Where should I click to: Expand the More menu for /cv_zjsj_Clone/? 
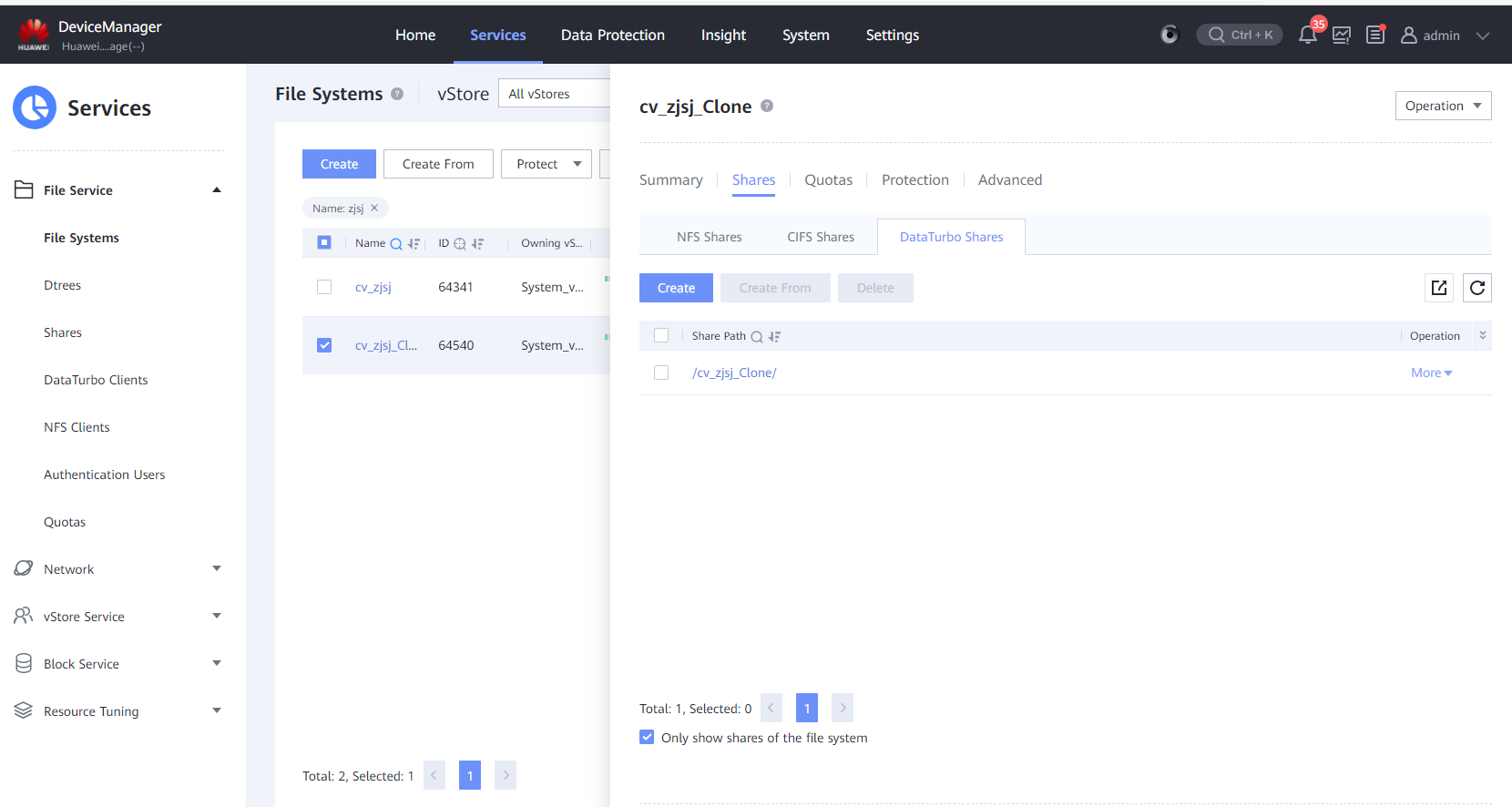1431,373
